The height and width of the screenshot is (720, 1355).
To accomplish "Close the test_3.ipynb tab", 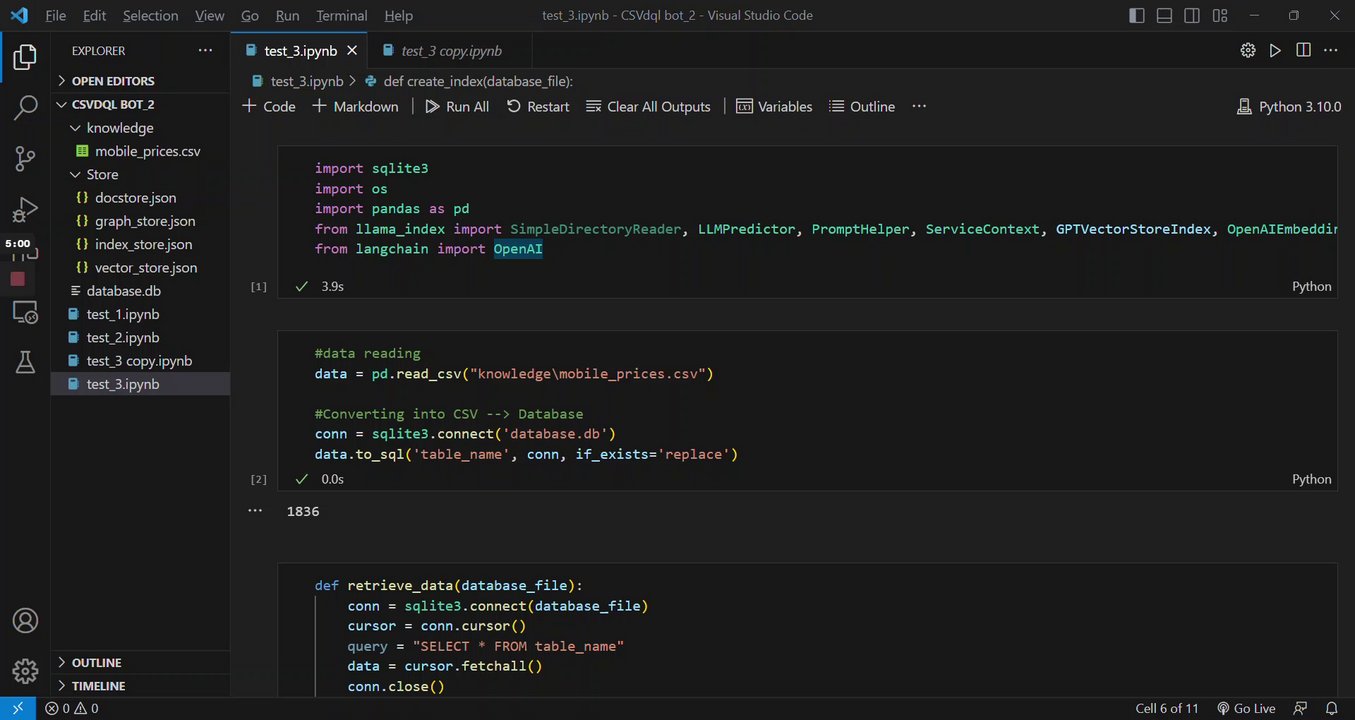I will click(x=352, y=50).
